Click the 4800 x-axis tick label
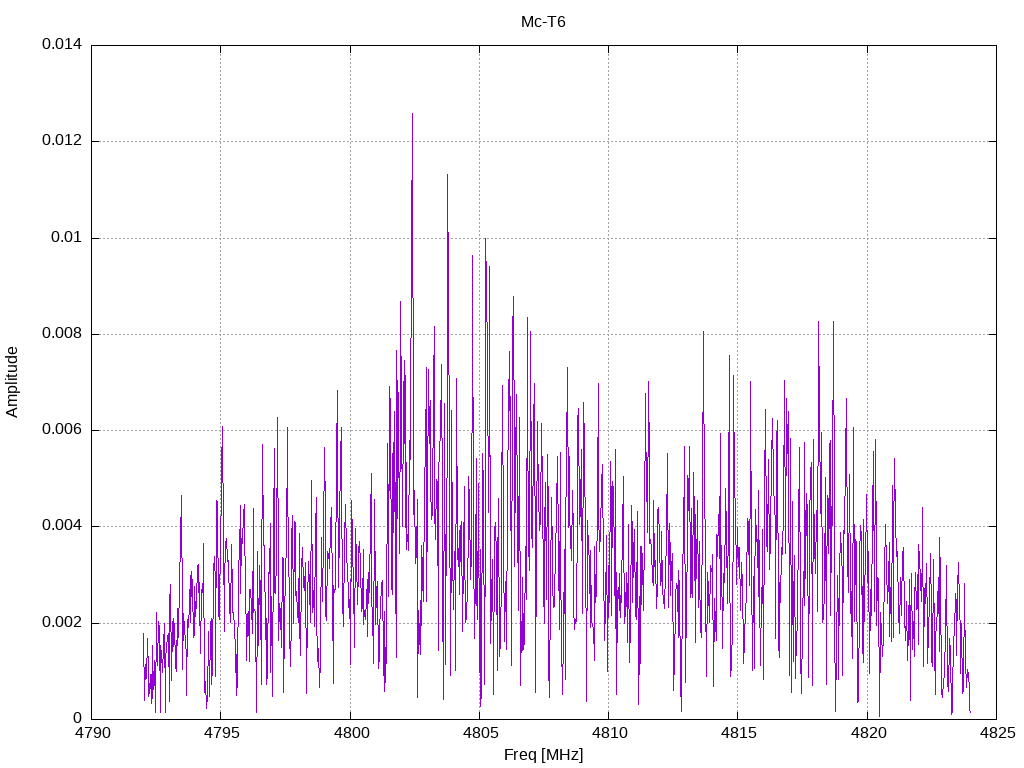Viewport: 1024px width, 768px height. 351,733
